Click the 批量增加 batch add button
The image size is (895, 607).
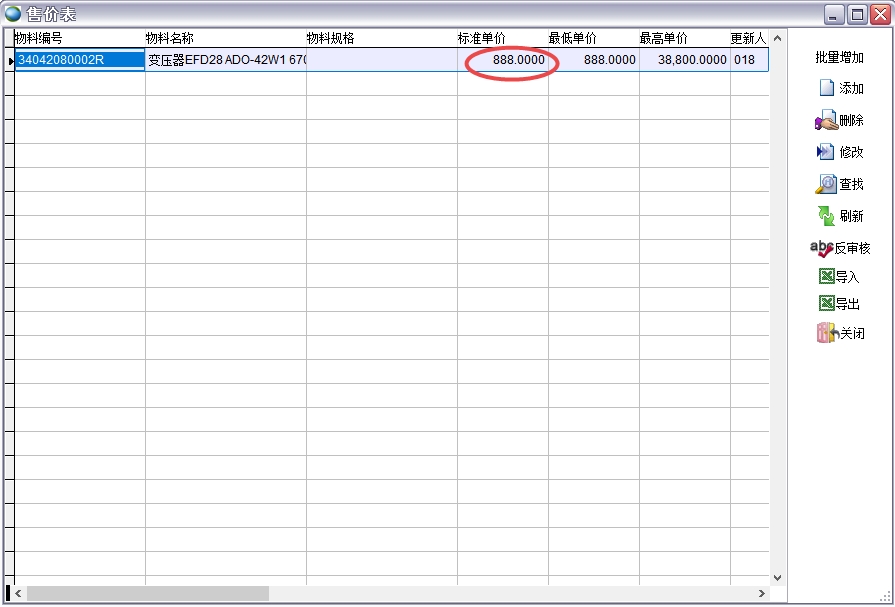point(839,58)
